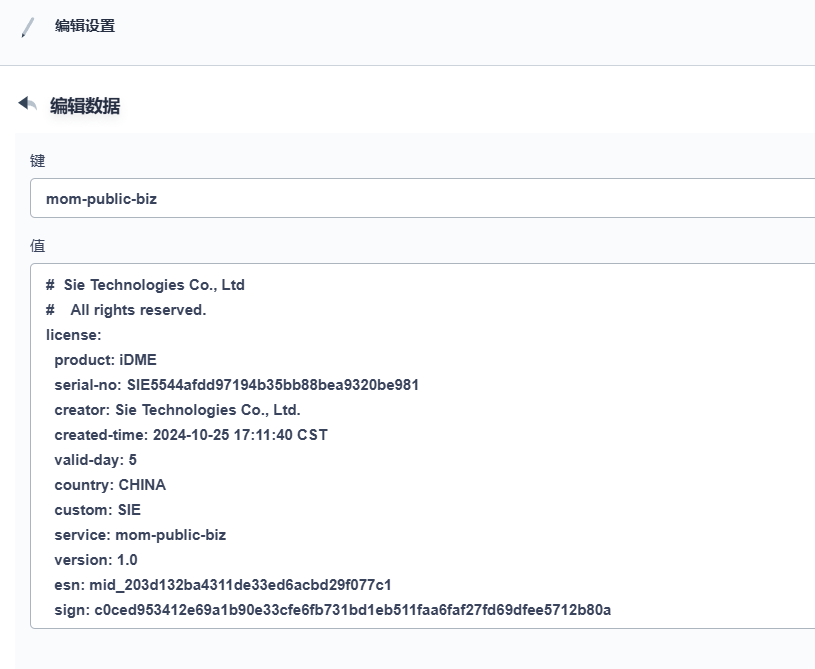Click the 'product: iDME' line

point(106,360)
